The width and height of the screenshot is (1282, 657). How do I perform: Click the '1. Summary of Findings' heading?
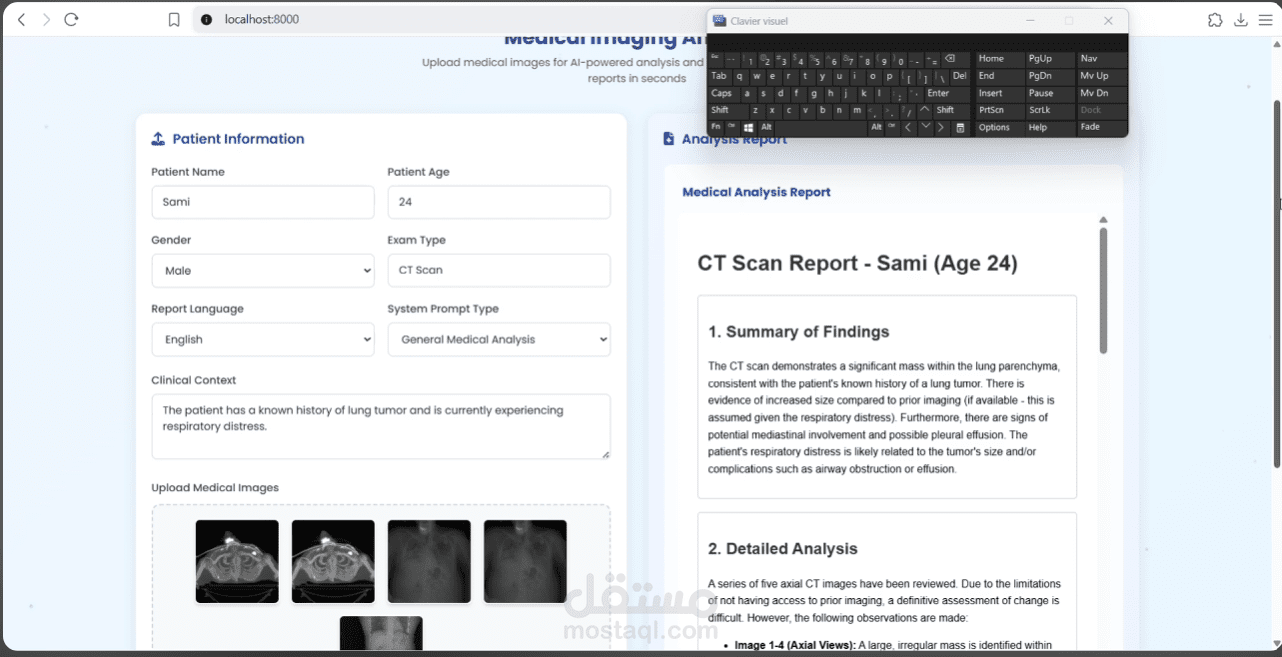pos(799,332)
